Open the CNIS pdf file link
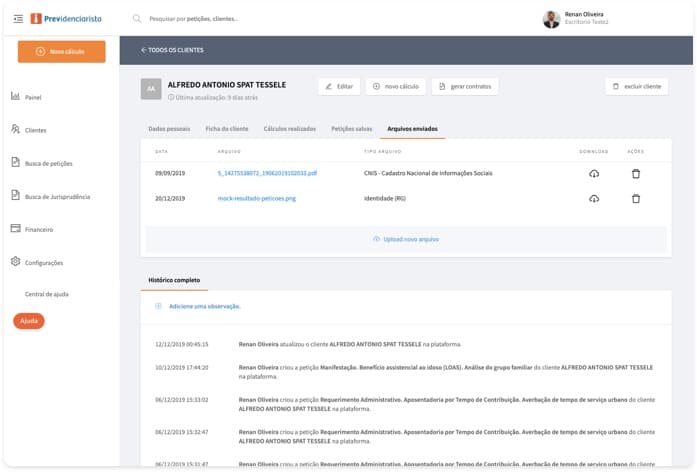 267,173
